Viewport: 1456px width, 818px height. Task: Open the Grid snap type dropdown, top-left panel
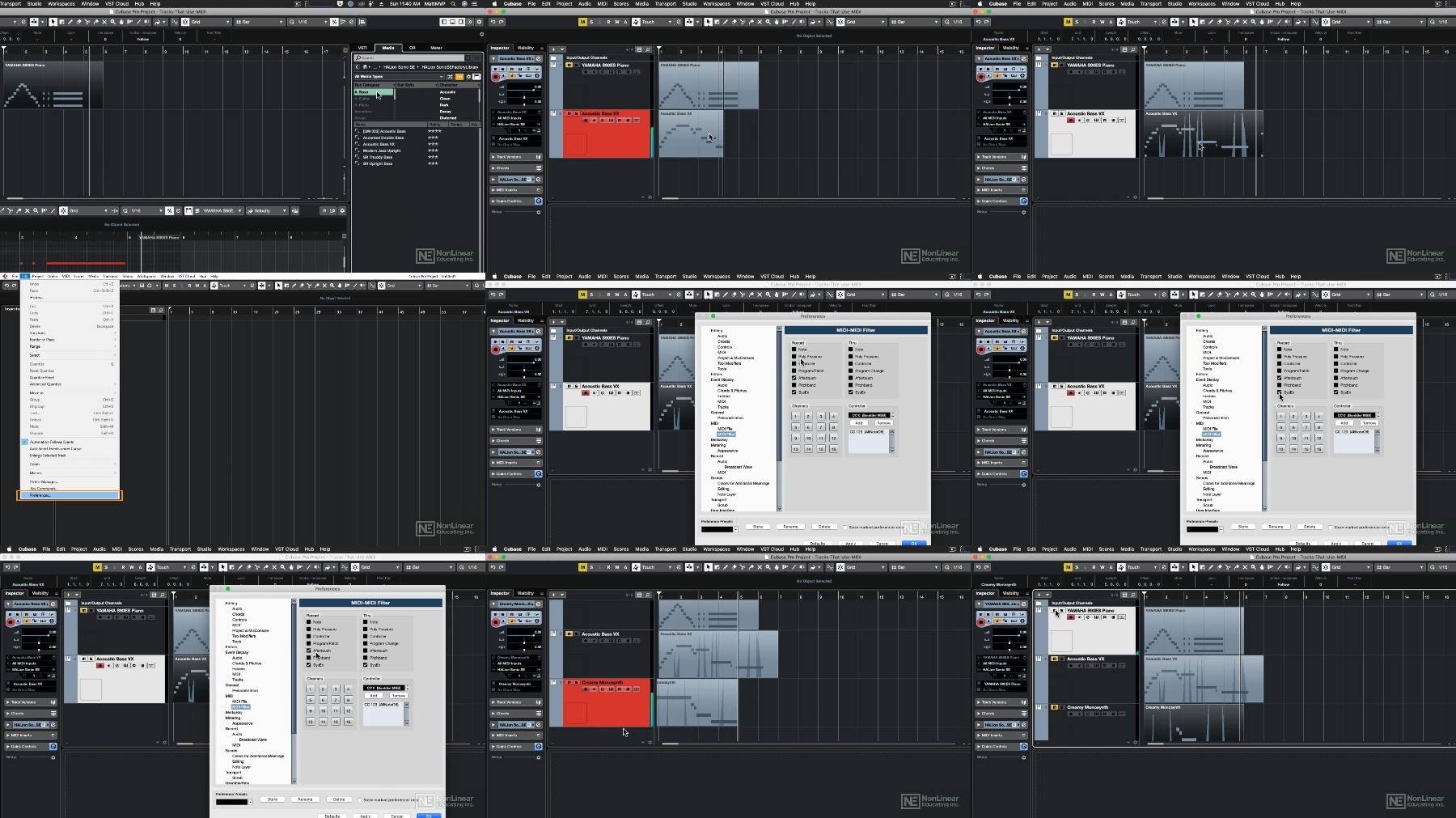pyautogui.click(x=210, y=22)
